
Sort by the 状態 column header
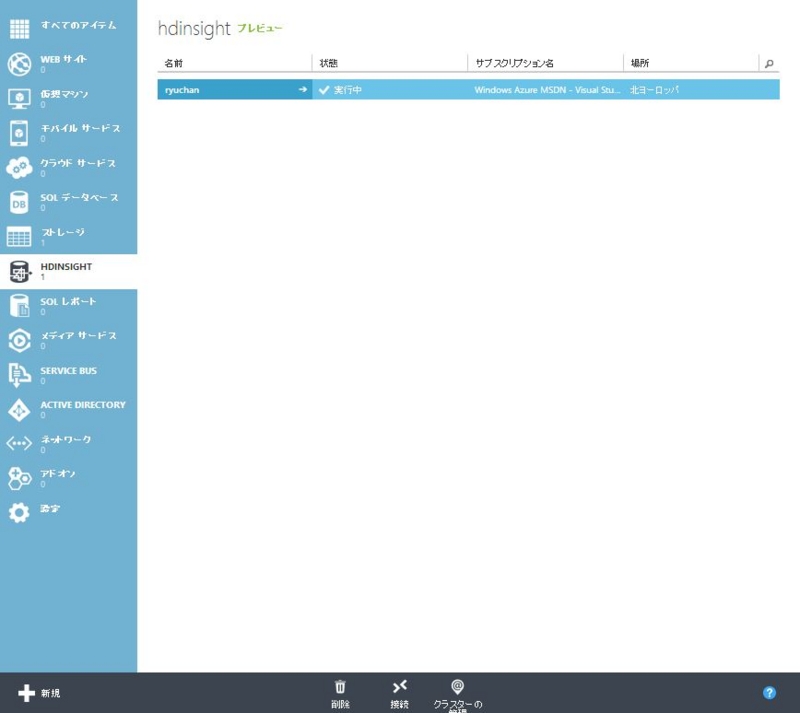(x=330, y=62)
